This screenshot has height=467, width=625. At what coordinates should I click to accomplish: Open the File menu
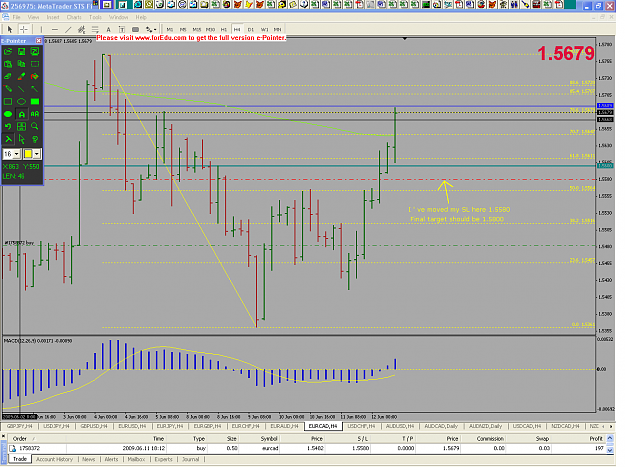[x=16, y=17]
